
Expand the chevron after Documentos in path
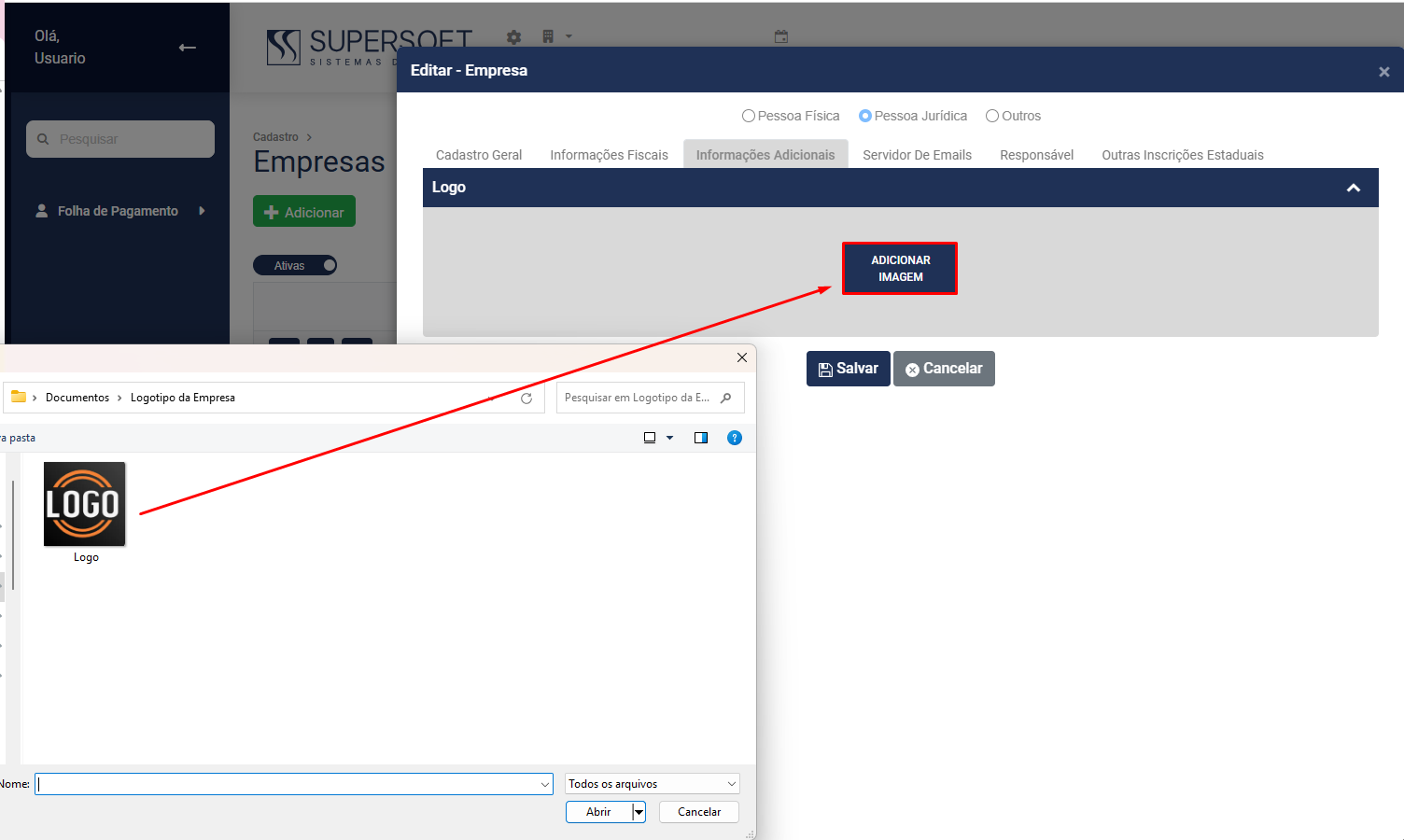tap(119, 398)
